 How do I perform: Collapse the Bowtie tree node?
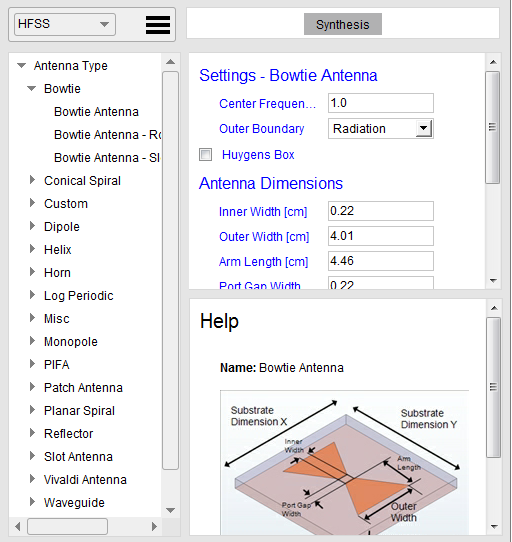31,88
